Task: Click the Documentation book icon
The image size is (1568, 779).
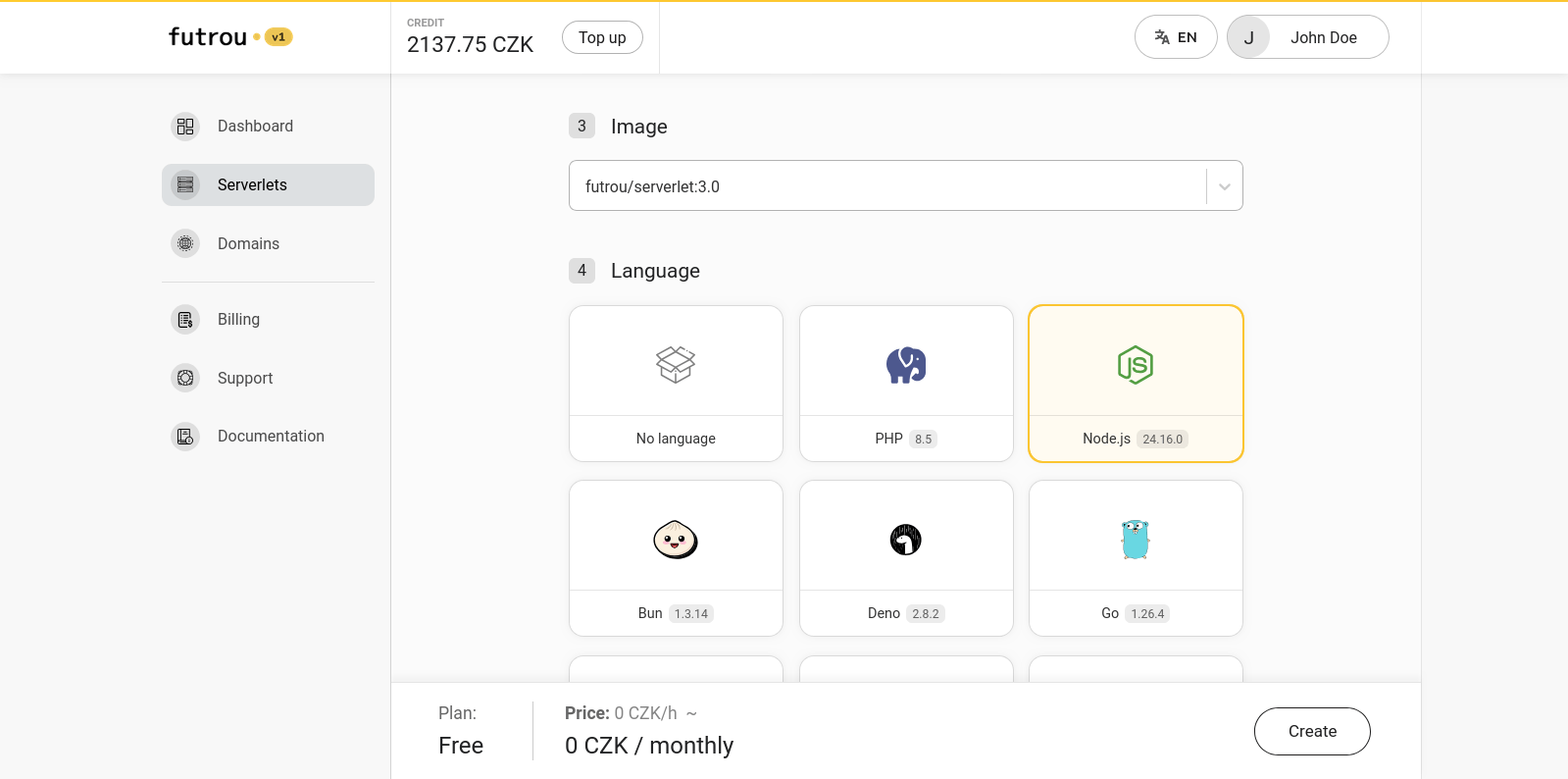Action: click(185, 436)
